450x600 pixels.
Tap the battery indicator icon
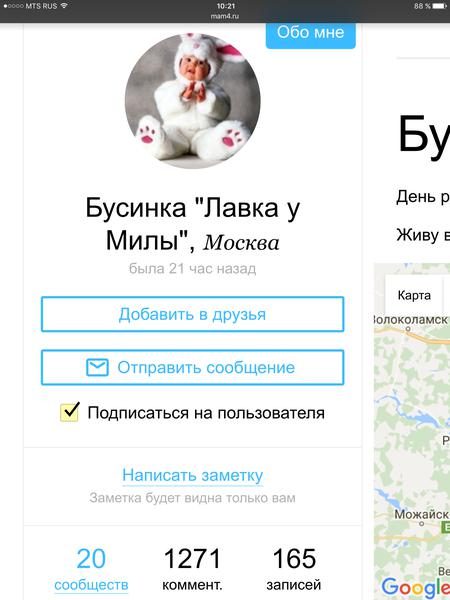pos(440,6)
